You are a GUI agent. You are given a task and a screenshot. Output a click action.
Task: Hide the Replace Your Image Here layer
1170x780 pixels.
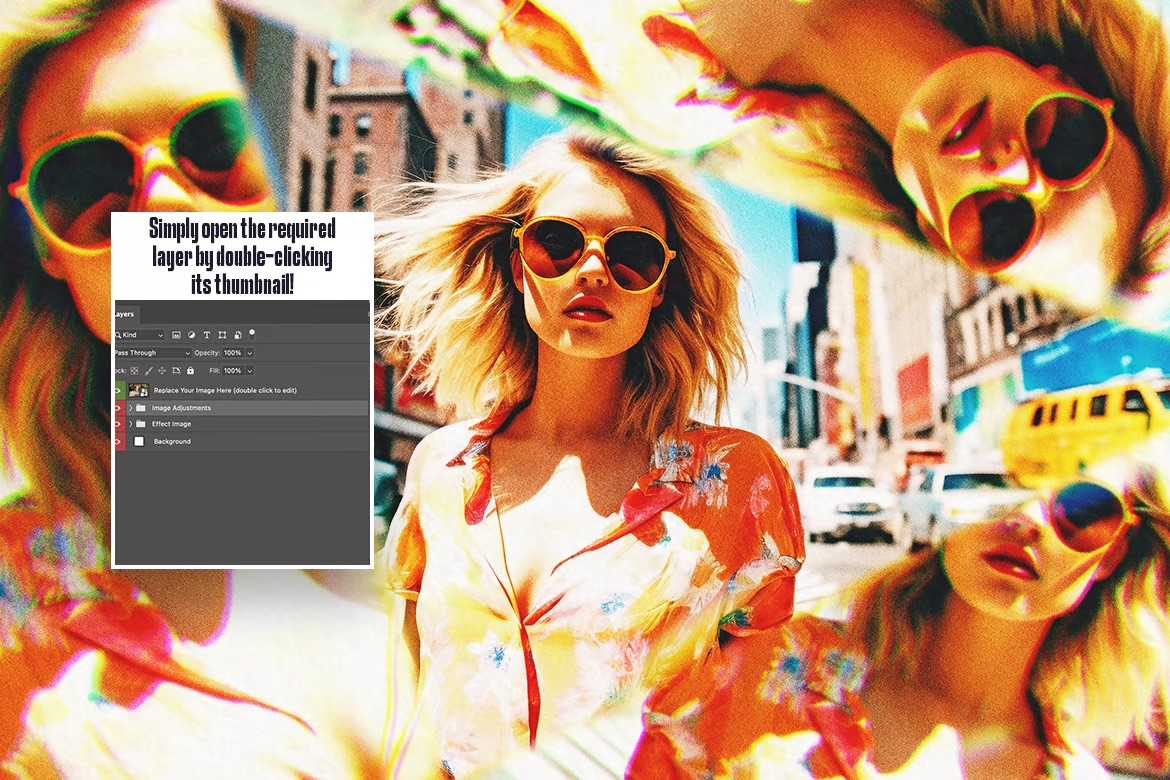click(x=115, y=390)
